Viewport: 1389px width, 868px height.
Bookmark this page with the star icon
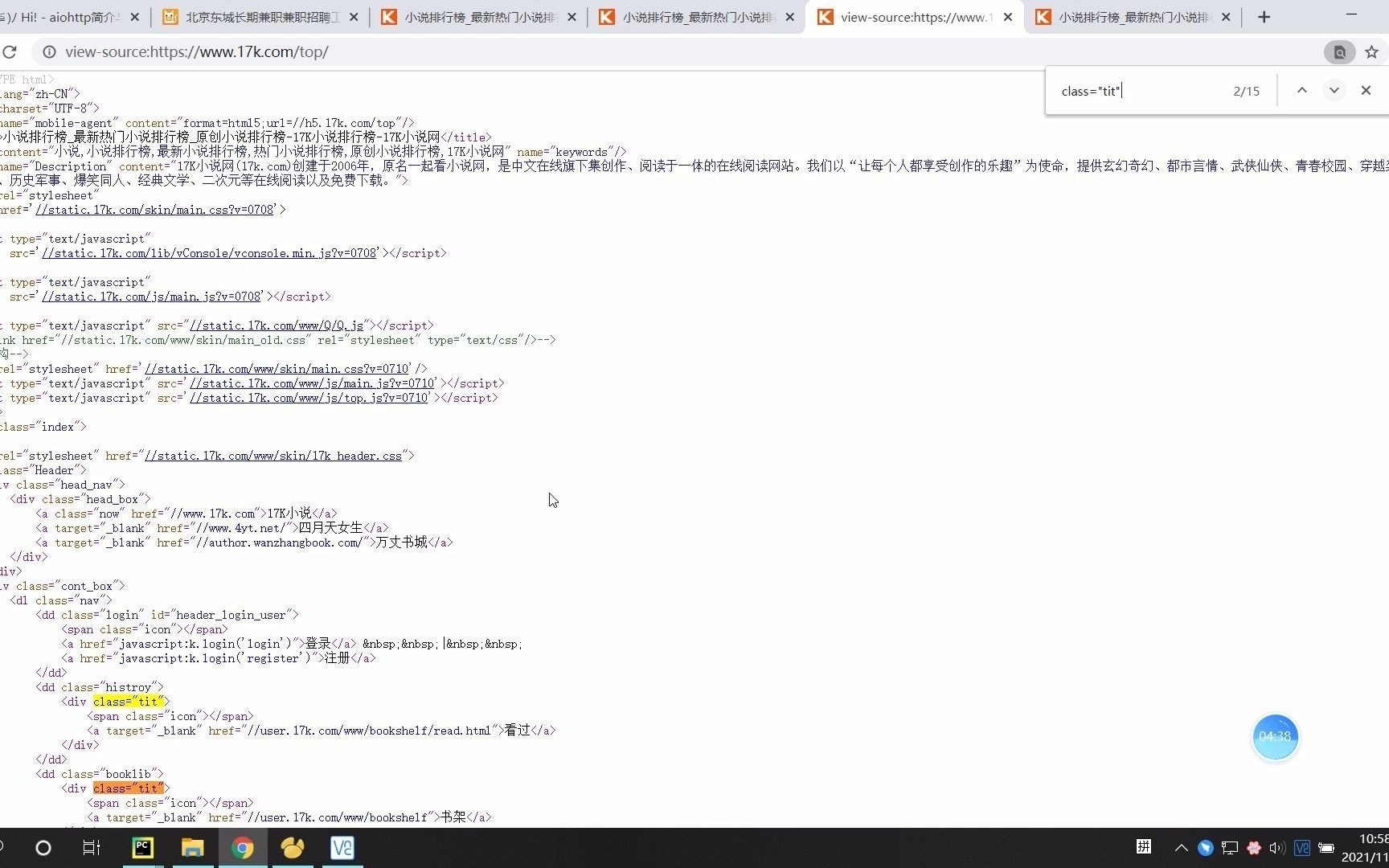(x=1371, y=52)
